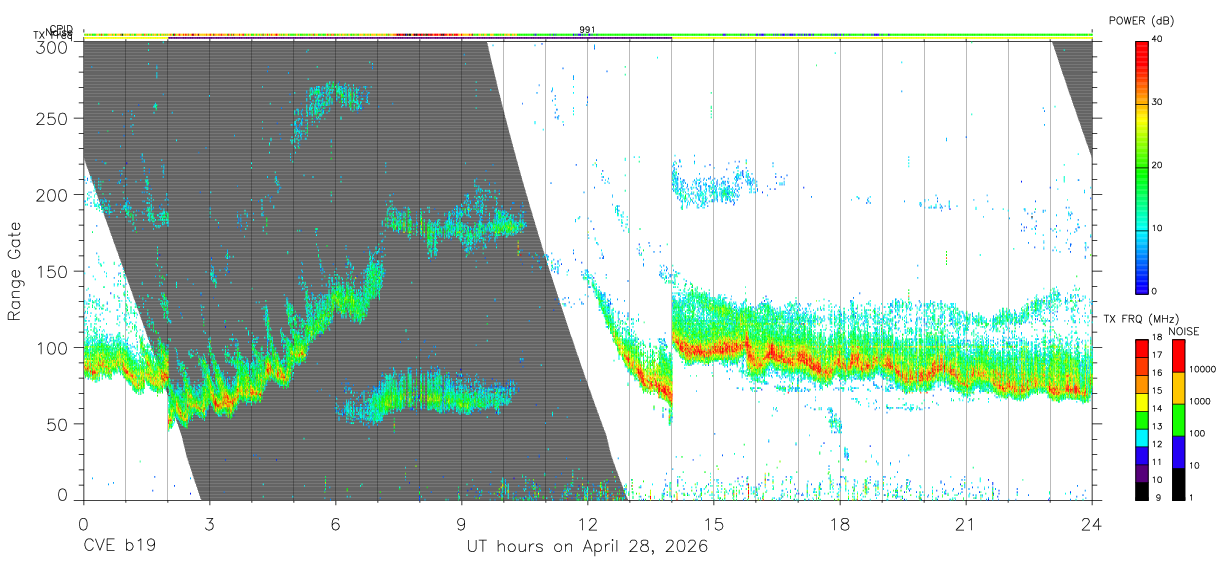Click the black 9 MHz frequency swatch

coord(1141,490)
